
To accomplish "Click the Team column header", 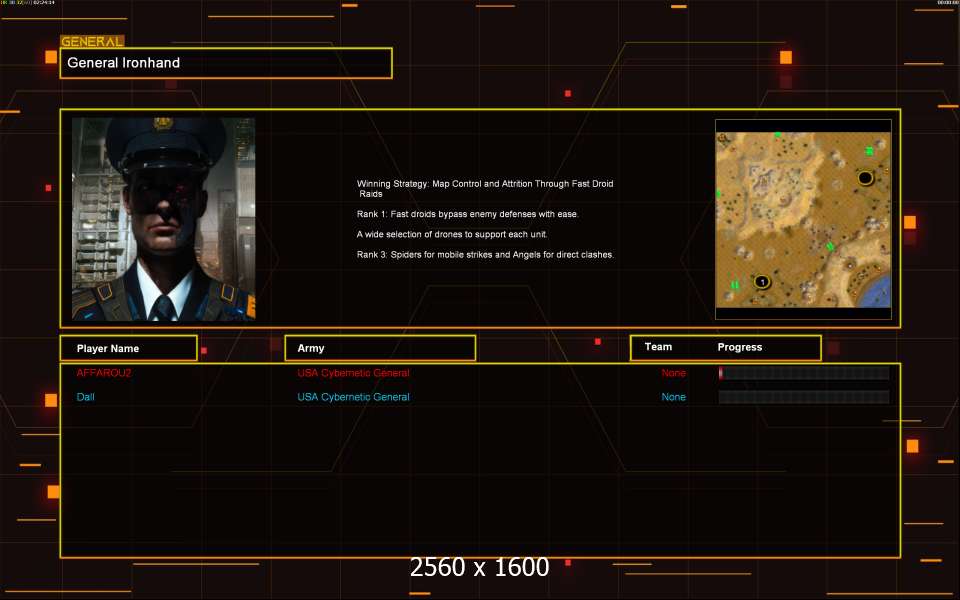I will click(x=658, y=347).
